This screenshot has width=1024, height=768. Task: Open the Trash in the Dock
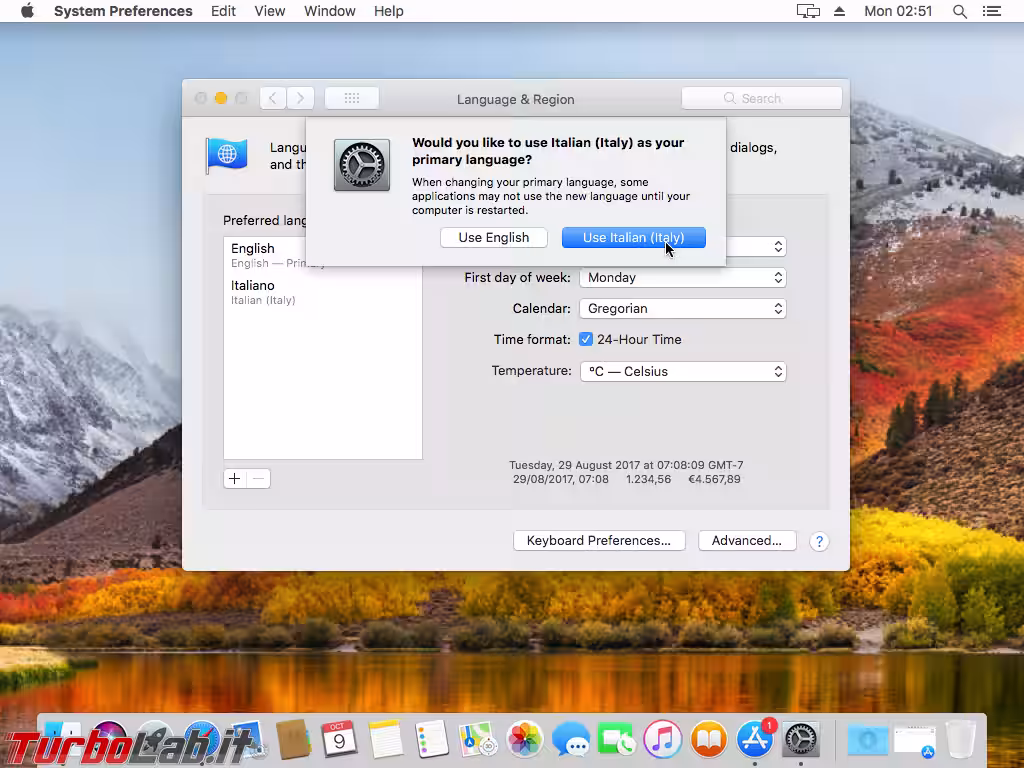pyautogui.click(x=960, y=740)
